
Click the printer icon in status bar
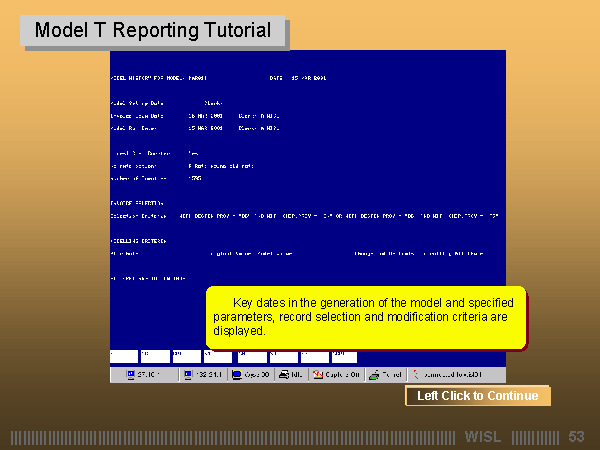(284, 375)
